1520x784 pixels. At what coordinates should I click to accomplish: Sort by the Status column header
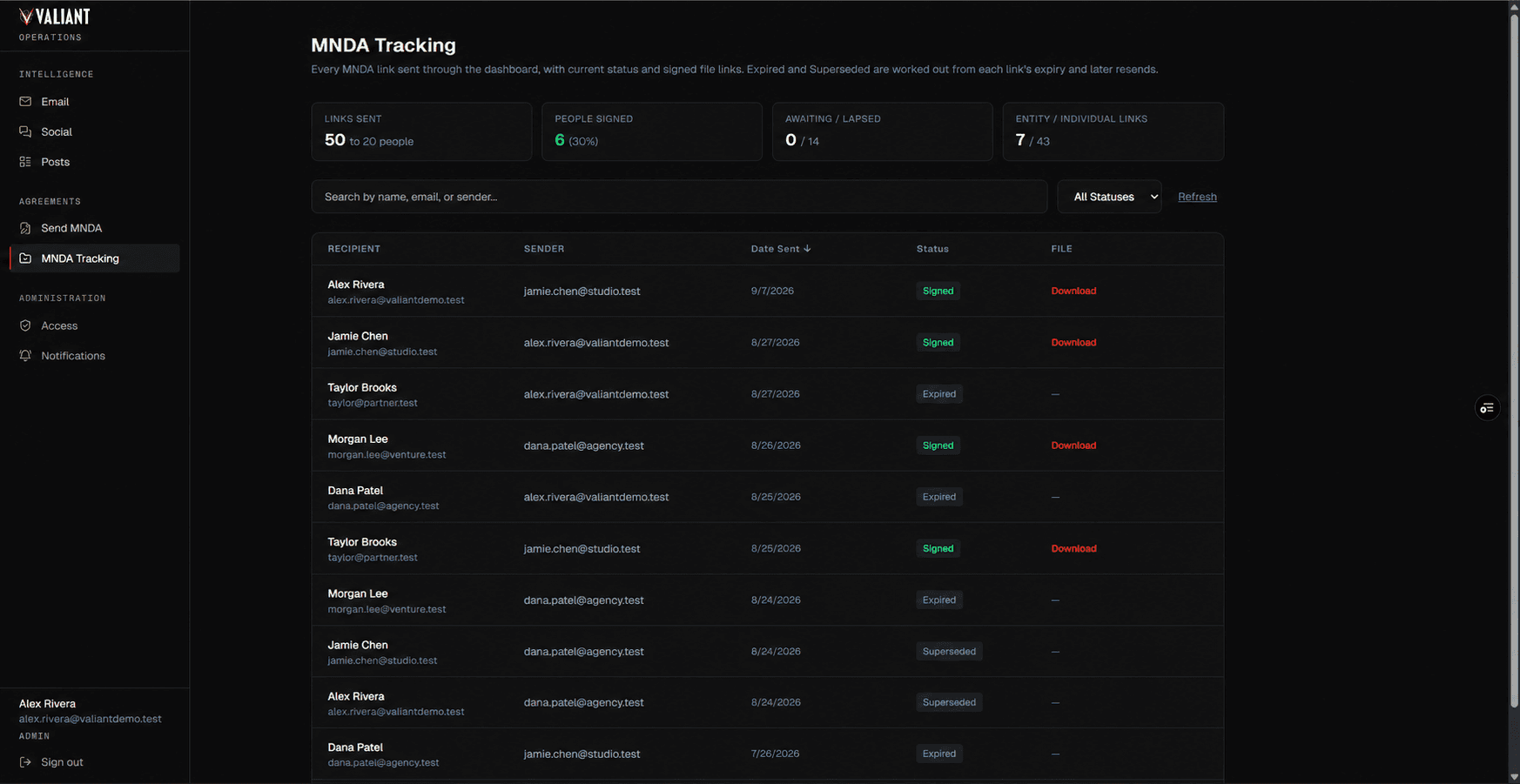tap(932, 249)
